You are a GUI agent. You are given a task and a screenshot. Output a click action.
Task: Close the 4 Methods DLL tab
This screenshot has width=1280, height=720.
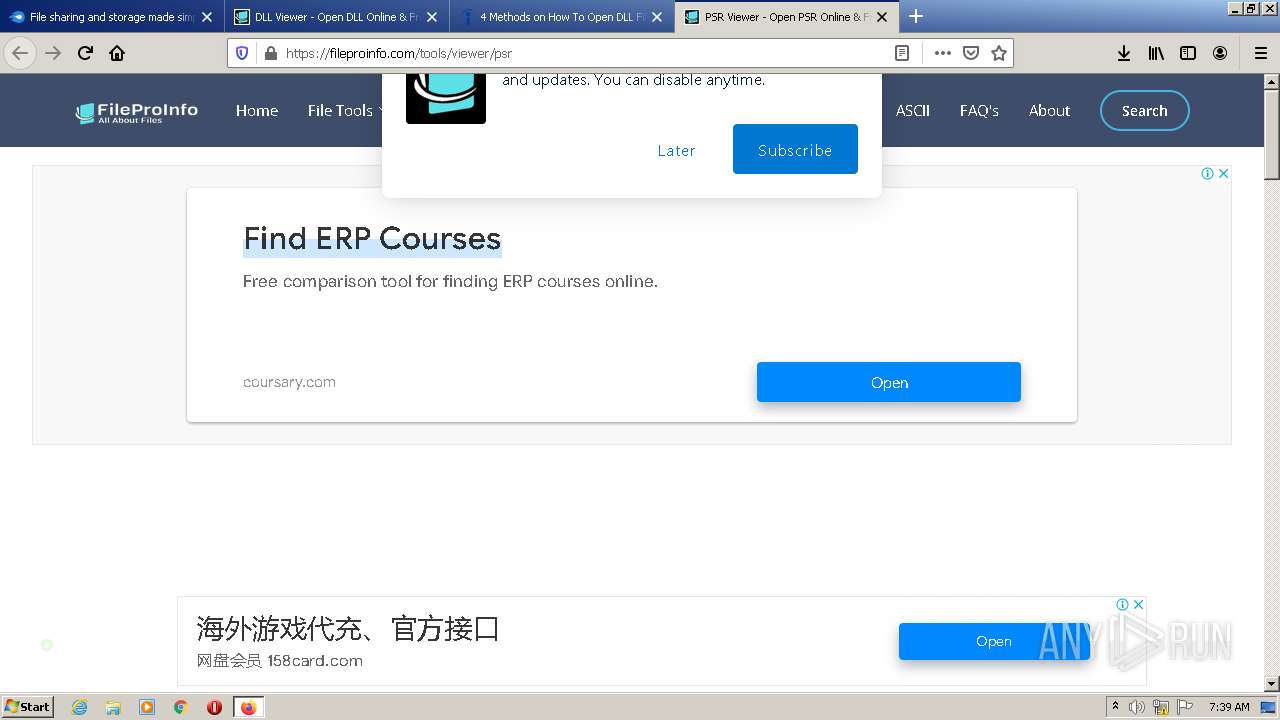(x=657, y=17)
